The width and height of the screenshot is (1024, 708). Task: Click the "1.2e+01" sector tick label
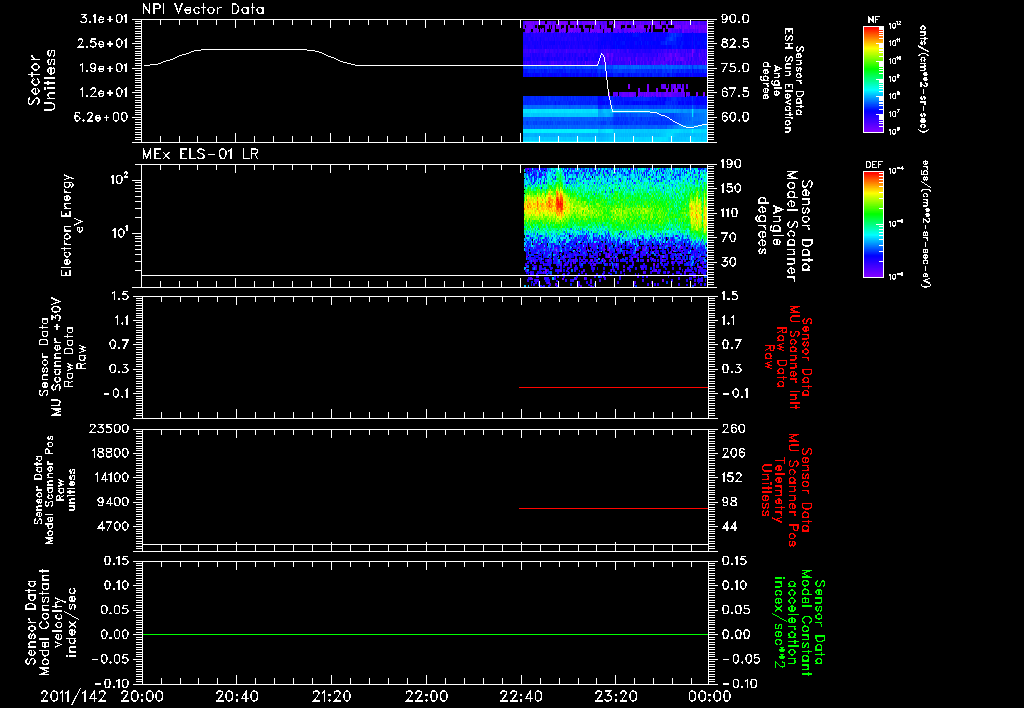pyautogui.click(x=104, y=93)
